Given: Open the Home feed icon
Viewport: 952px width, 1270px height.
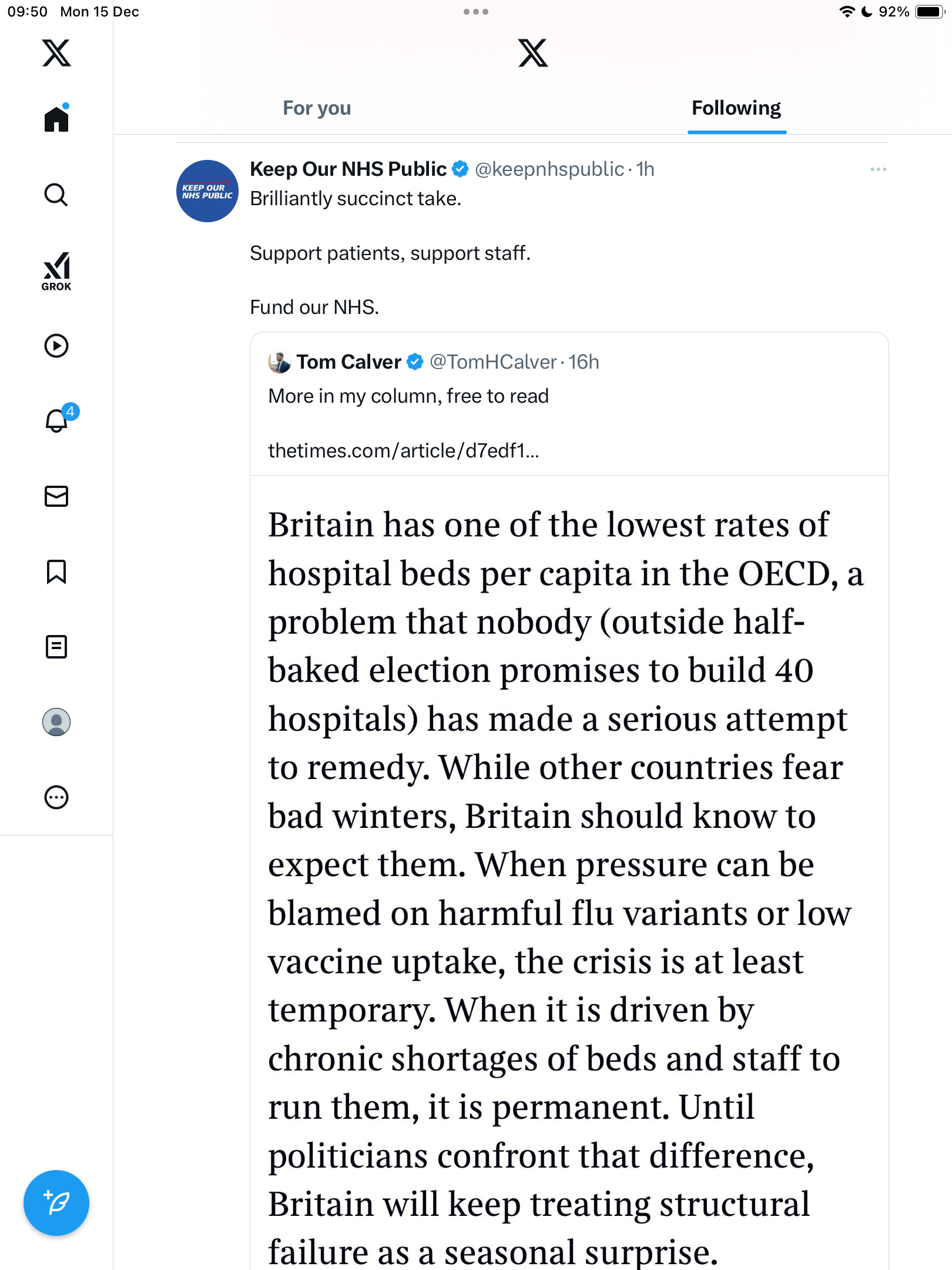Looking at the screenshot, I should 56,119.
